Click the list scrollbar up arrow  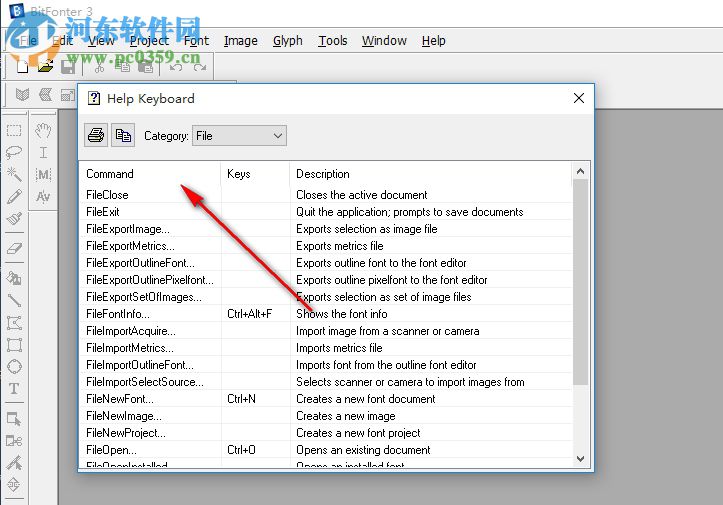[x=581, y=171]
